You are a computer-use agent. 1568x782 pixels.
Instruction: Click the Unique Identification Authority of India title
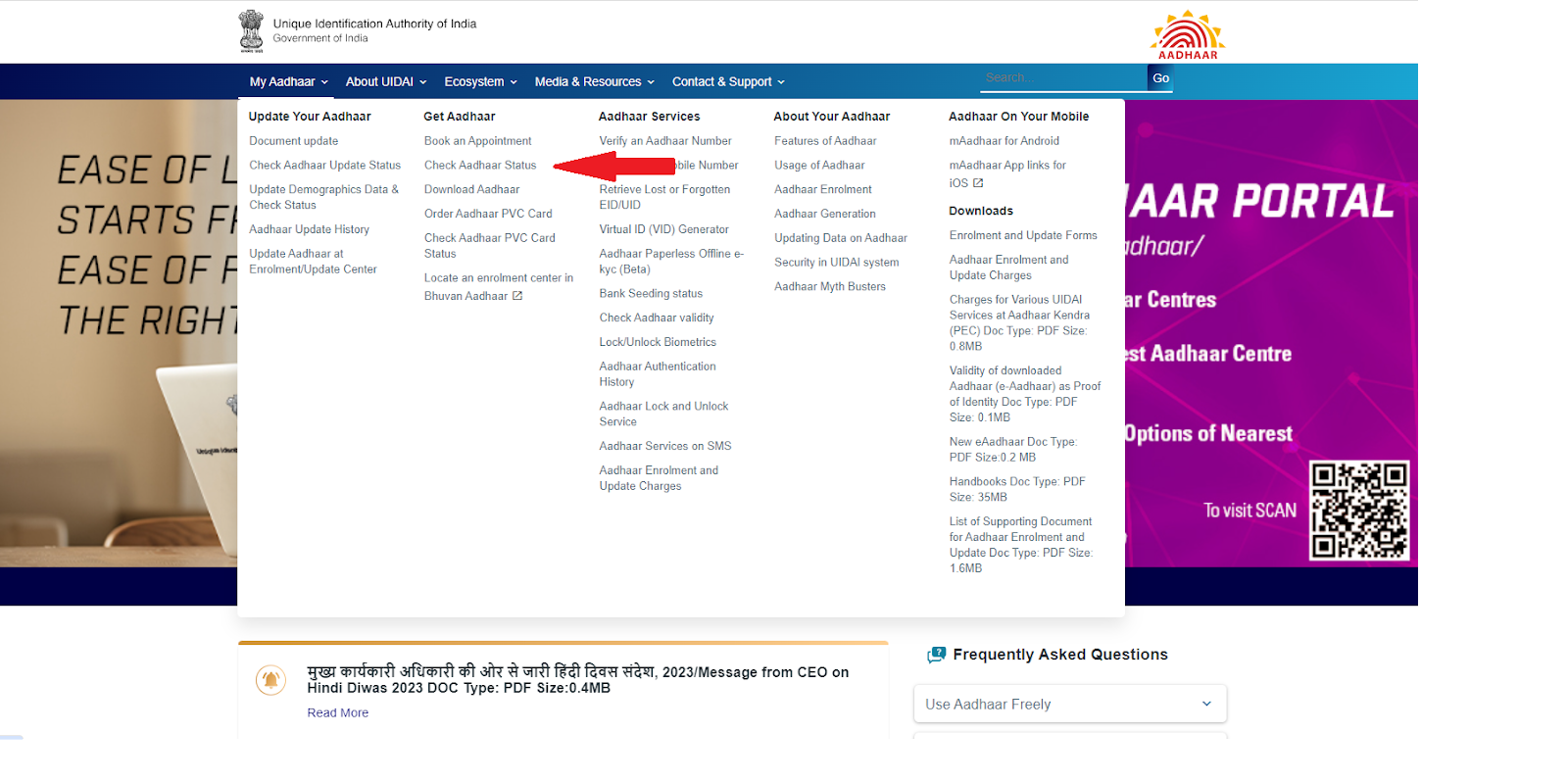click(374, 24)
